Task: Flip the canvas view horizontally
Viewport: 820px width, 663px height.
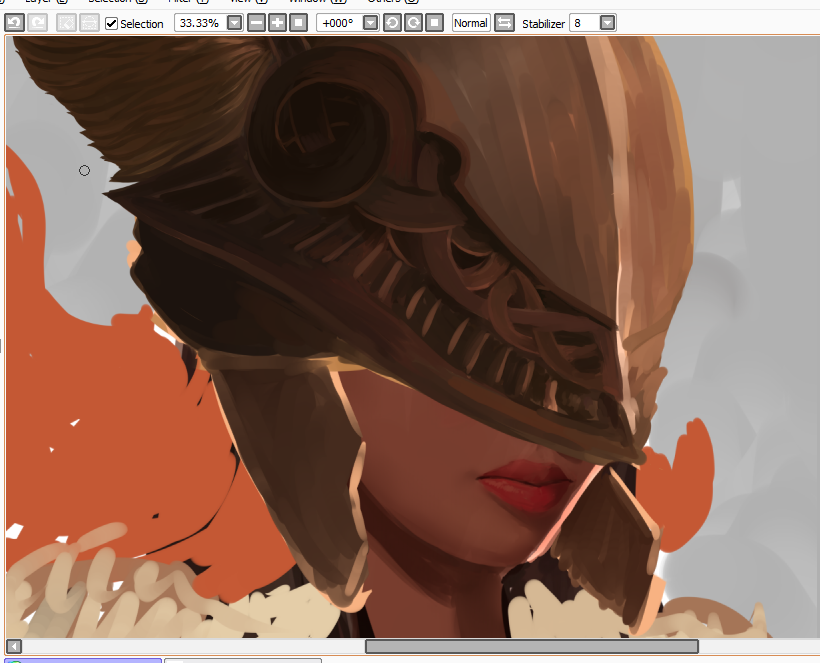Action: (505, 23)
